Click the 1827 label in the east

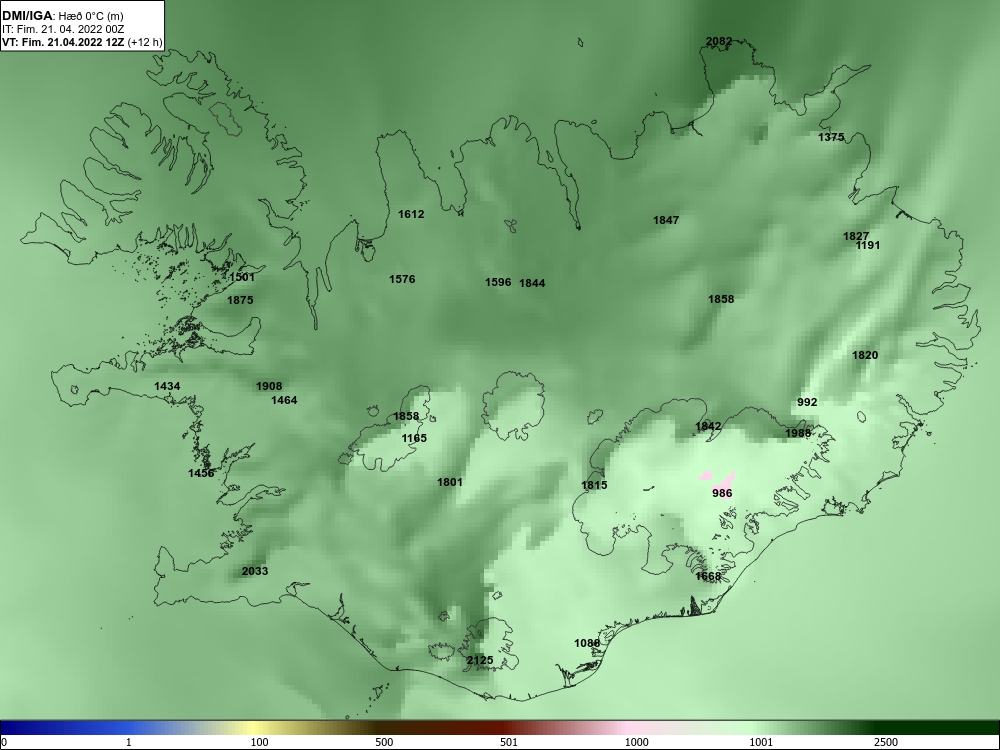coord(855,236)
